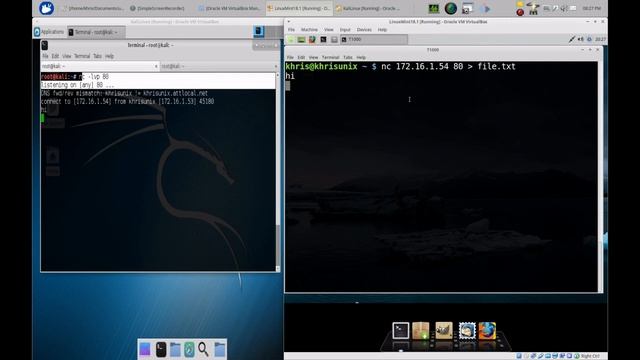Open Machine menu of LinuxMint VirtualBox window
The height and width of the screenshot is (360, 640).
309,30
